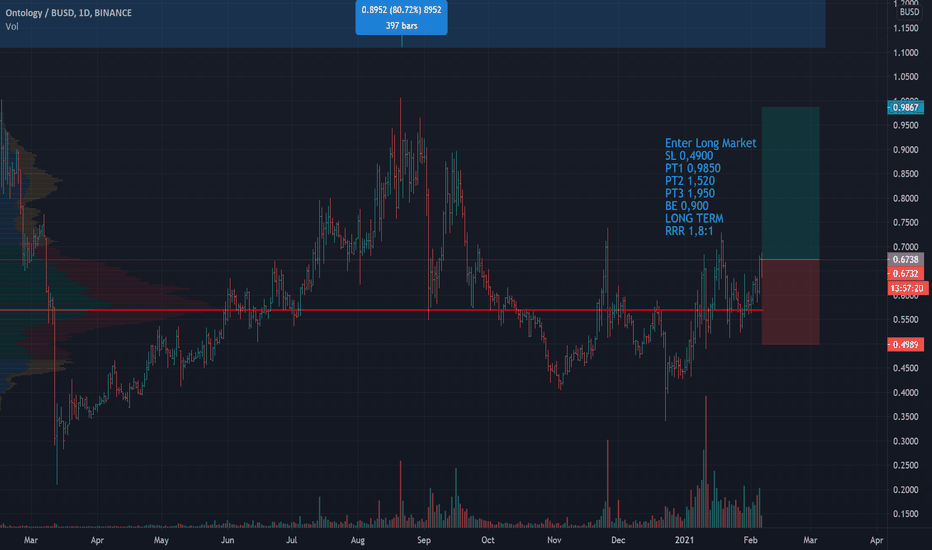
Task: Click the 'LONG TERM' annotation text
Action: (694, 218)
